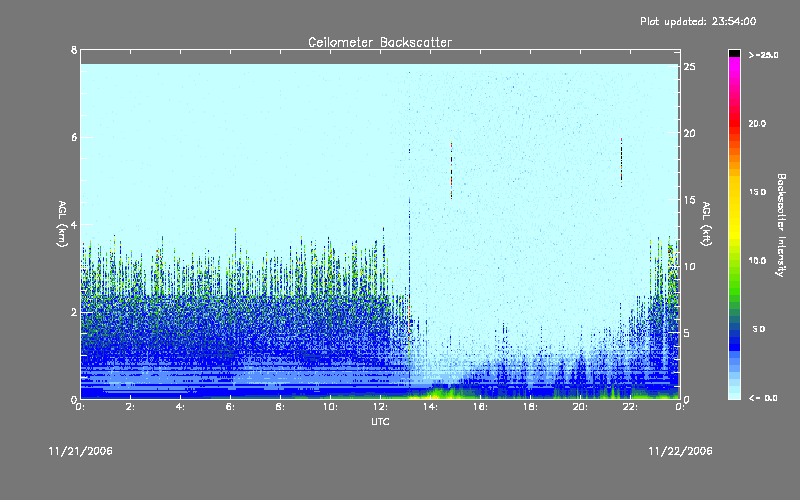Click the "15.0" colorbar label

point(757,192)
